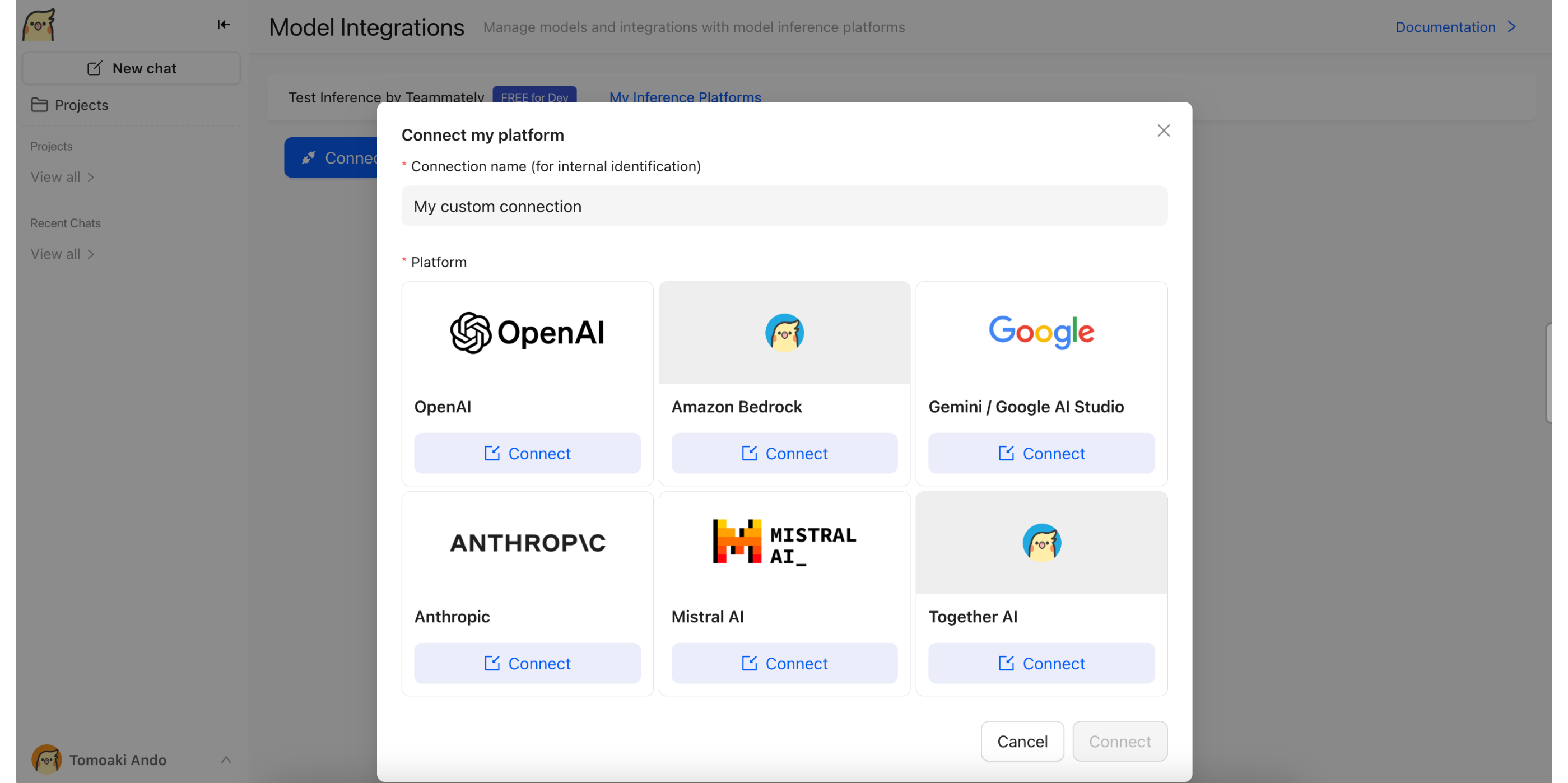Connect Gemini / Google AI Studio

pyautogui.click(x=1041, y=453)
